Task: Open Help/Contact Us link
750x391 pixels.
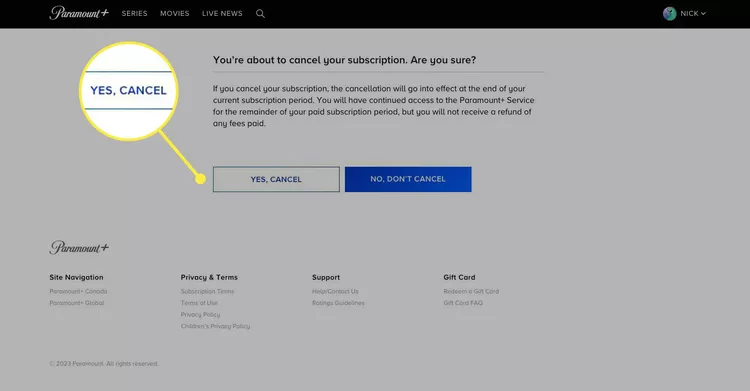Action: coord(335,291)
